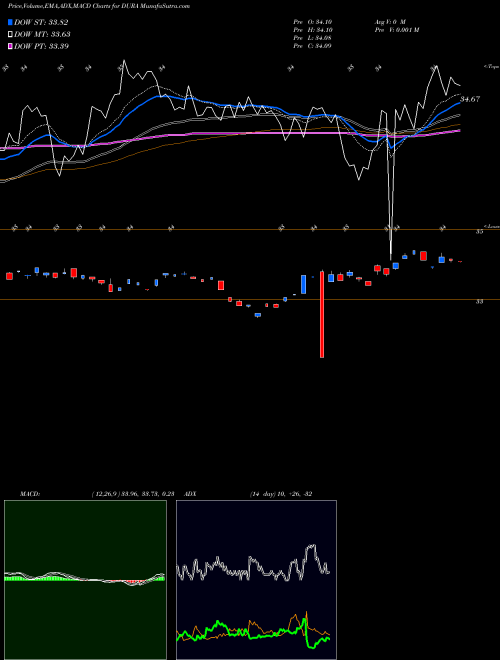The width and height of the screenshot is (500, 660).
Task: Click the 'Pre H: 34.10' high value
Action: [x=312, y=30]
